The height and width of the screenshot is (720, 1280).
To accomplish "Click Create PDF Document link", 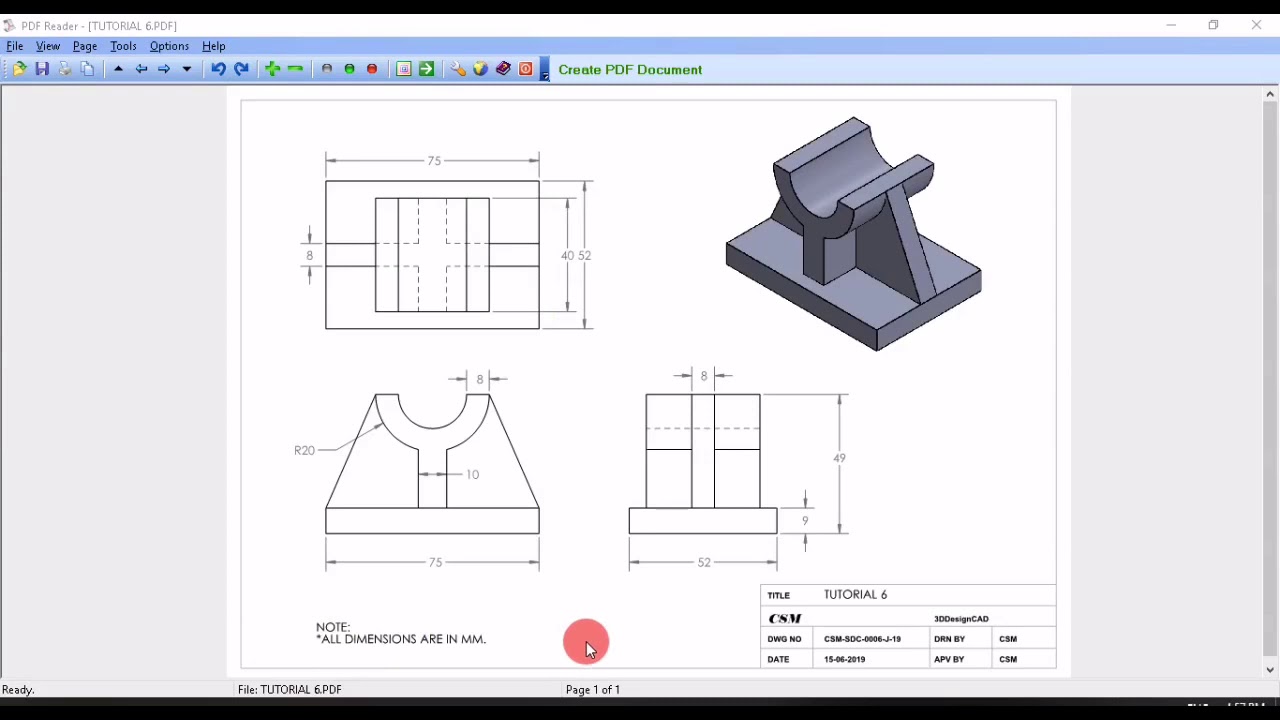I will 630,70.
